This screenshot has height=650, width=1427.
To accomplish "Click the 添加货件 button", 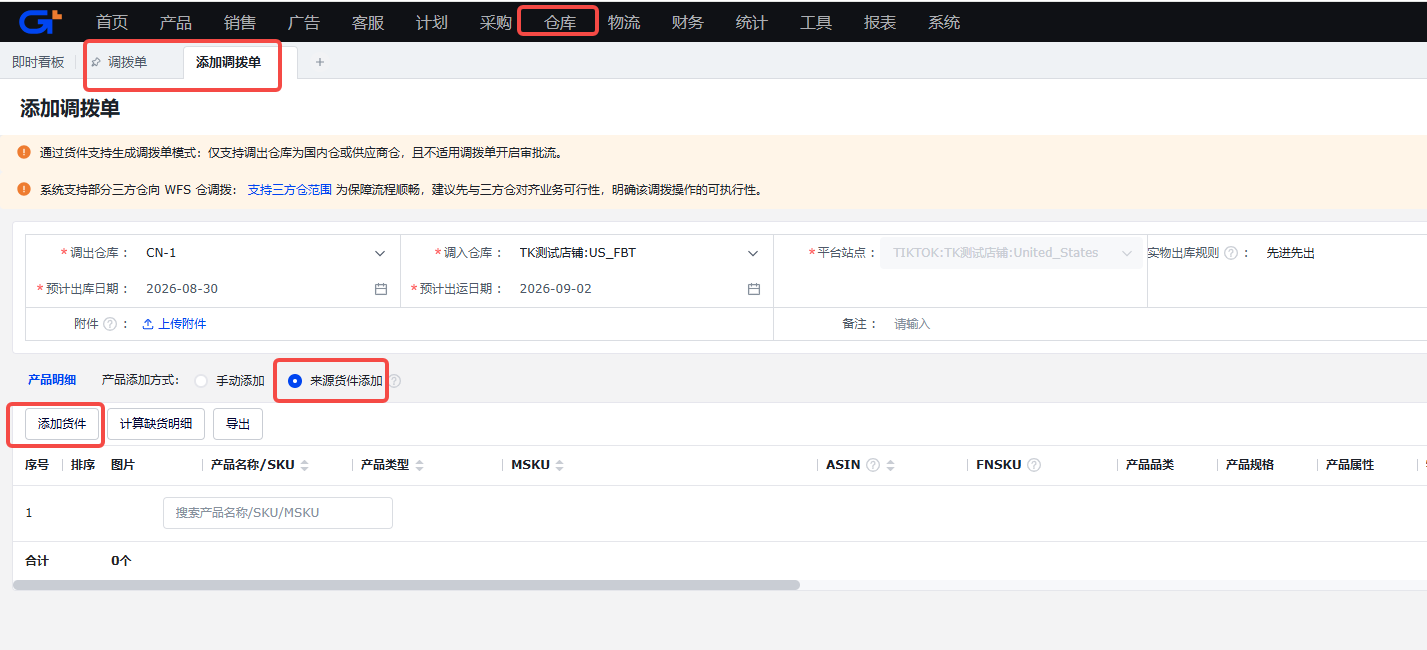I will click(62, 424).
